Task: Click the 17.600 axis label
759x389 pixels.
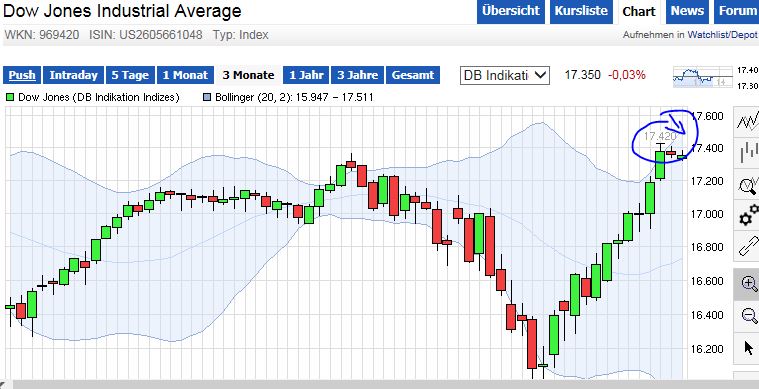Action: pyautogui.click(x=707, y=116)
